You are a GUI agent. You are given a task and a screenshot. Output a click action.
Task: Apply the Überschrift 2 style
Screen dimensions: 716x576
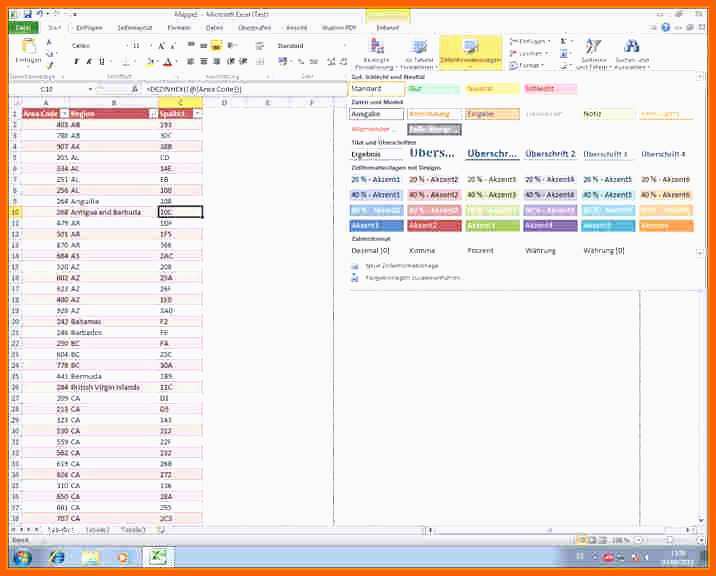point(550,154)
